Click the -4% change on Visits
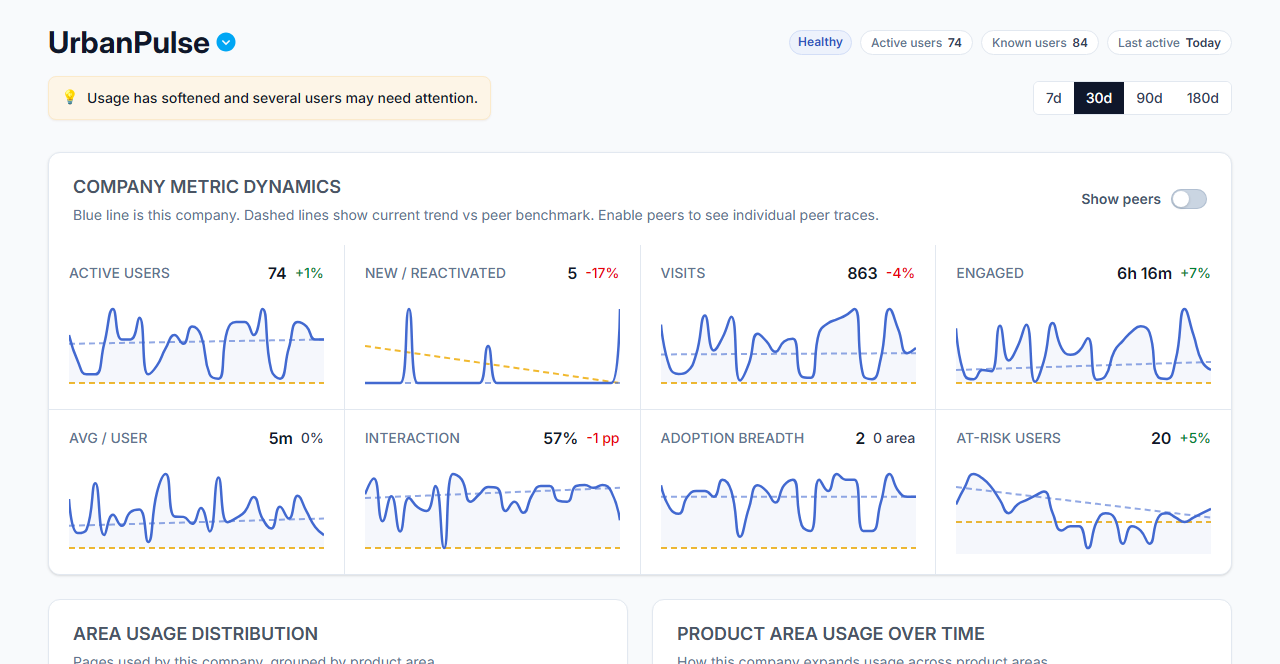The image size is (1280, 664). coord(900,273)
